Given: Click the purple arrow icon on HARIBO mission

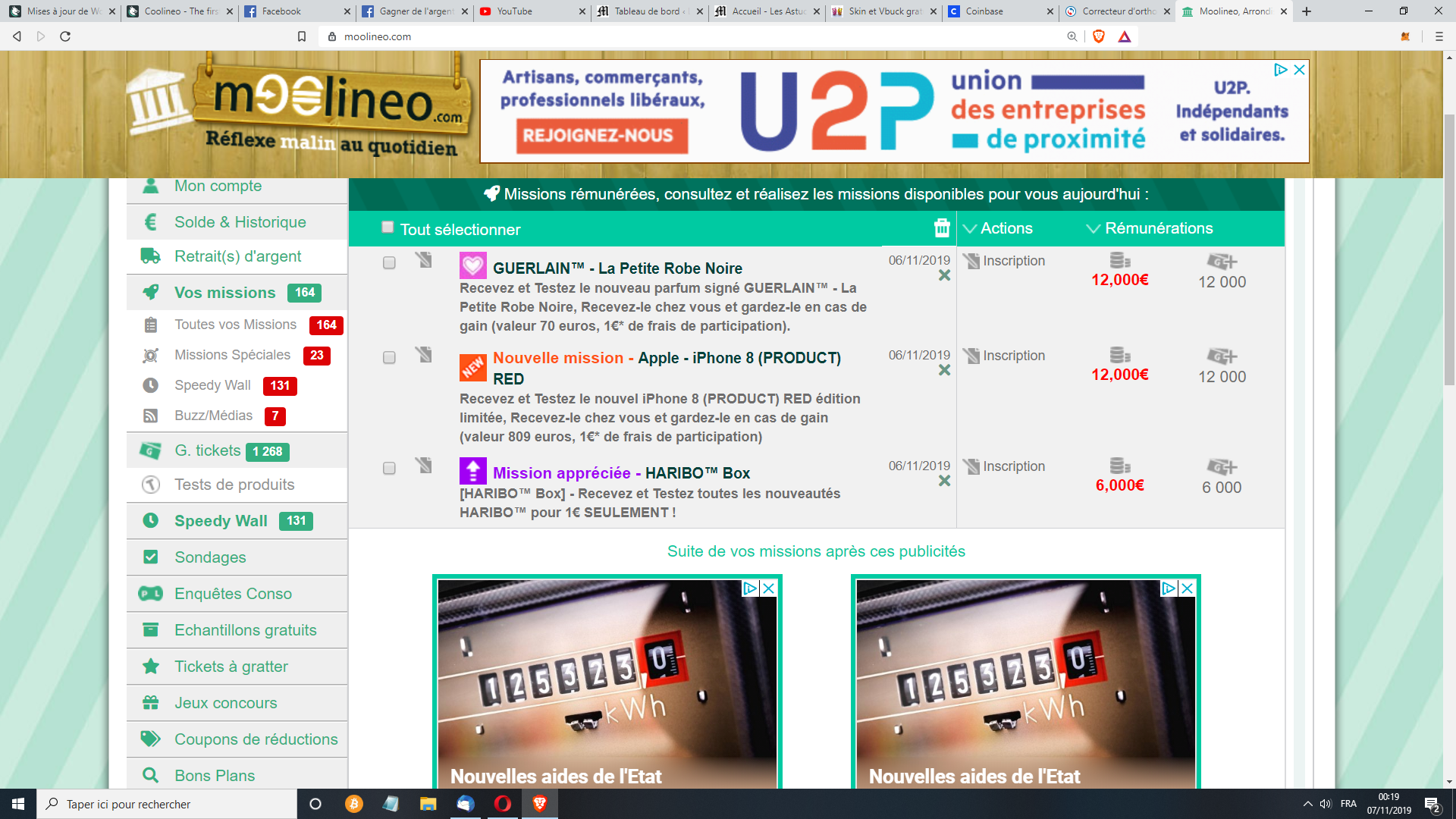Looking at the screenshot, I should [473, 471].
